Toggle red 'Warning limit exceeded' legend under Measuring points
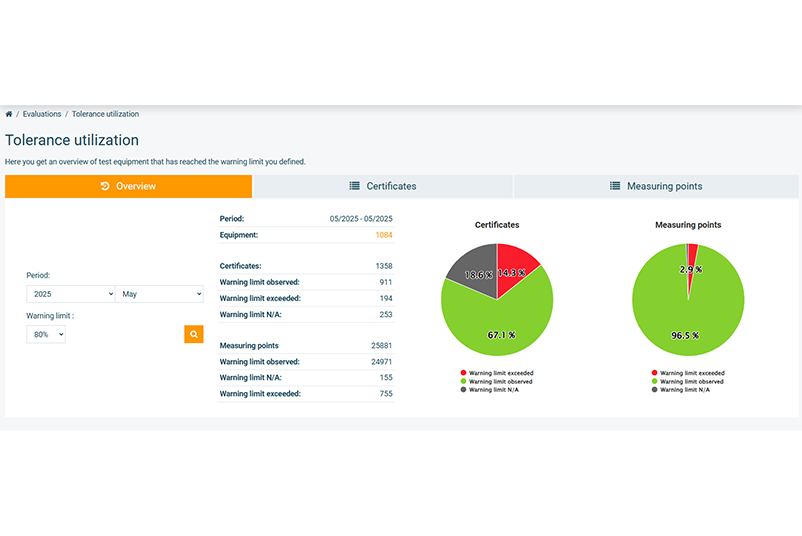Screen dimensions: 802x536 tap(686, 373)
